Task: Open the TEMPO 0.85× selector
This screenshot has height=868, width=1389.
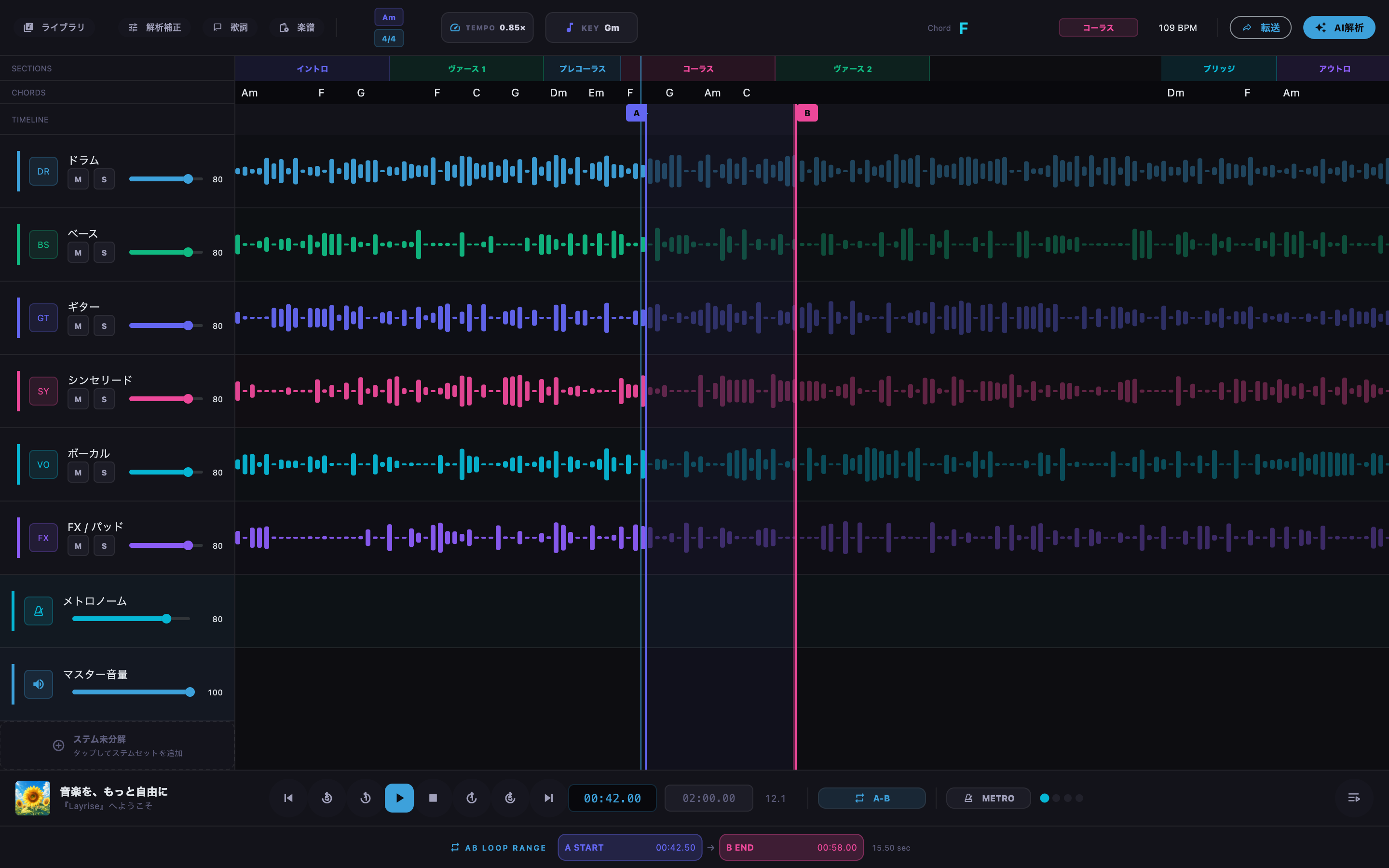Action: (x=487, y=27)
